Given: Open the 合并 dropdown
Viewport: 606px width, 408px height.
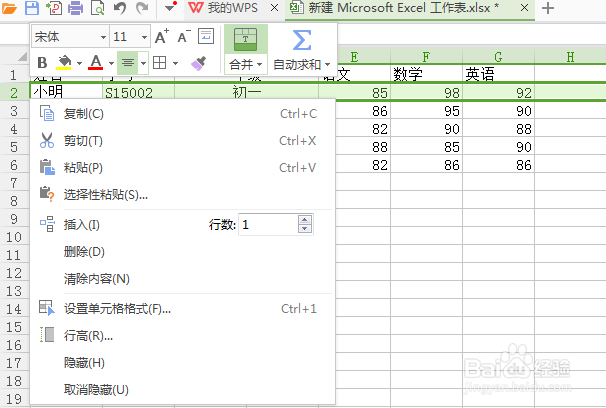Looking at the screenshot, I should pyautogui.click(x=246, y=64).
